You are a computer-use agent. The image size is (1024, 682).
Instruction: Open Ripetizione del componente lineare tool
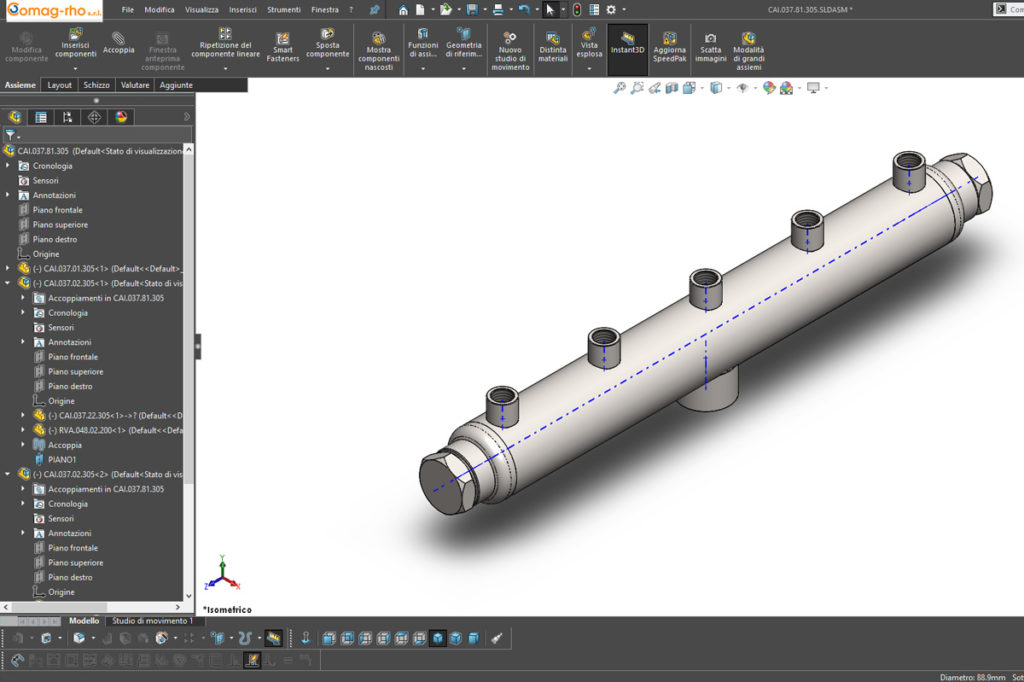pos(225,42)
